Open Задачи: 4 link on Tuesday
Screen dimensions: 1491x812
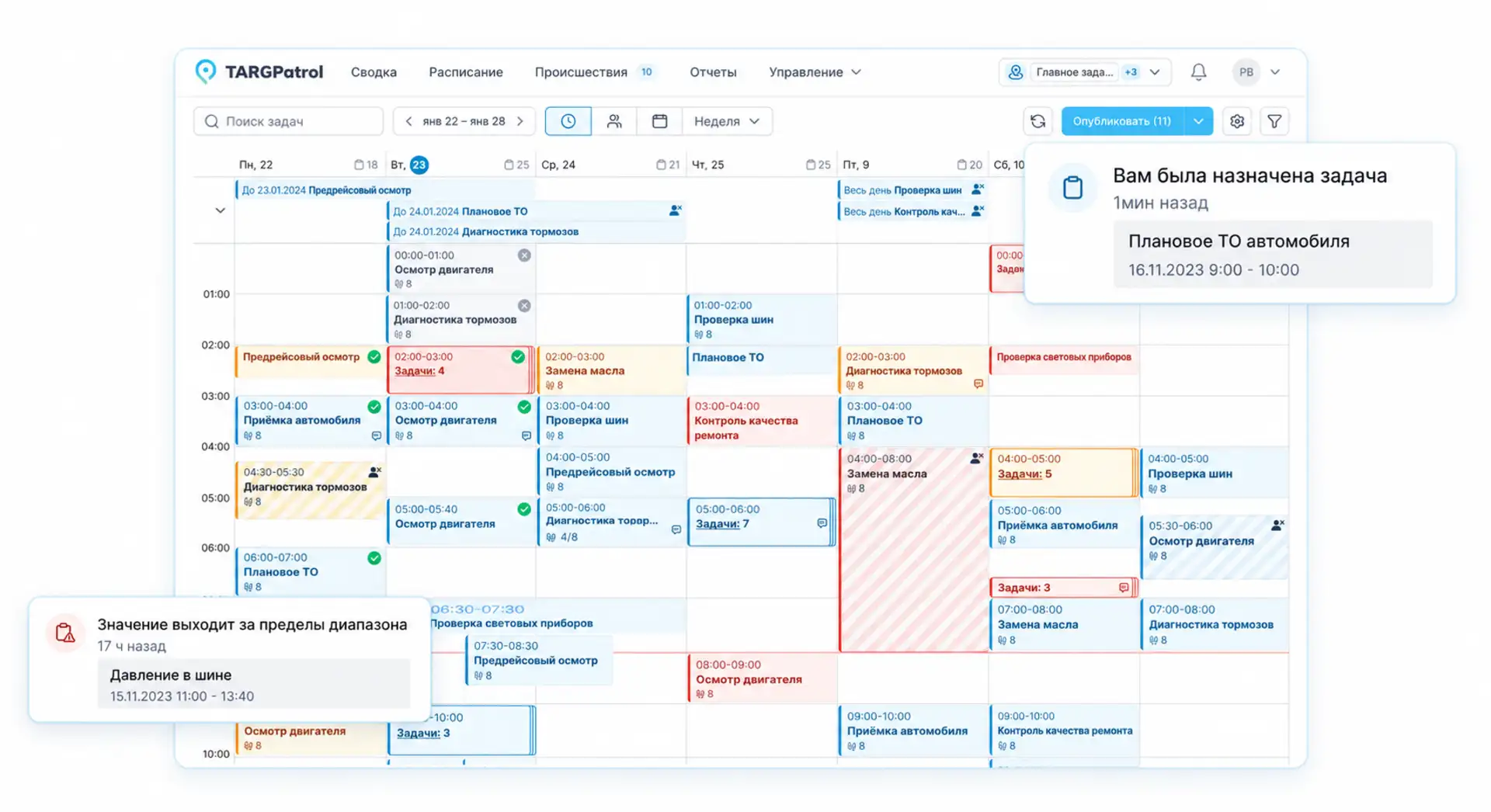(419, 371)
